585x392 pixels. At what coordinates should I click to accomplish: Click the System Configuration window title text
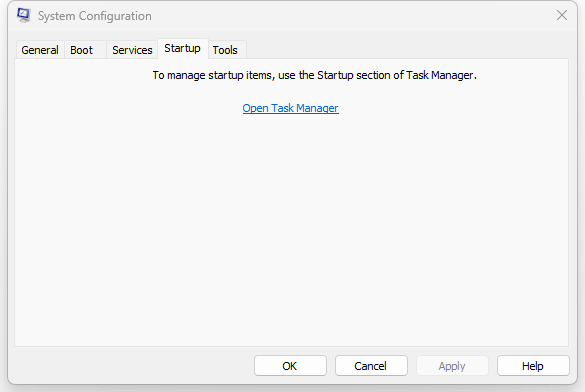[x=95, y=16]
